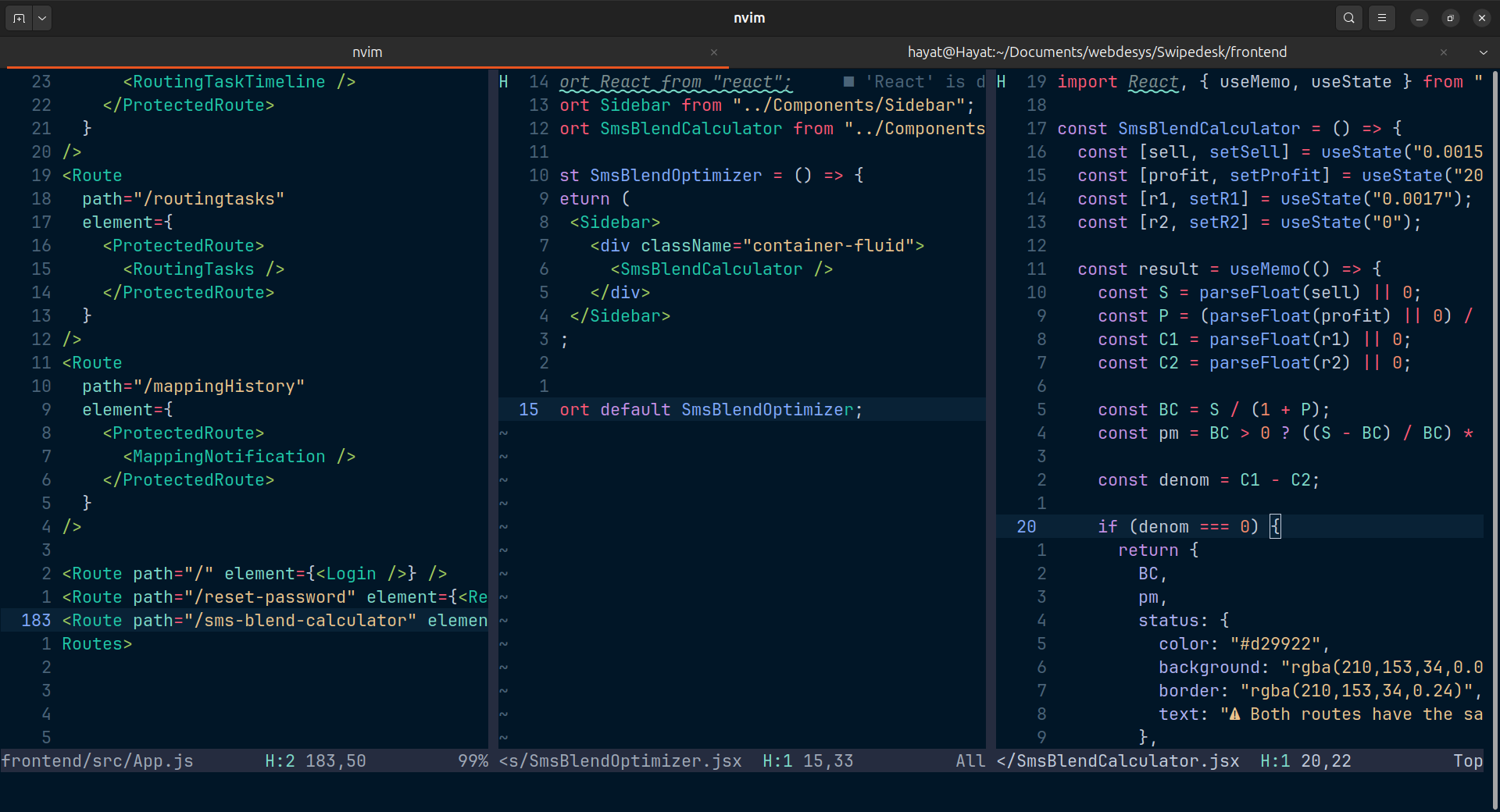Switch to the nvim tab
The width and height of the screenshot is (1500, 812).
pos(366,52)
